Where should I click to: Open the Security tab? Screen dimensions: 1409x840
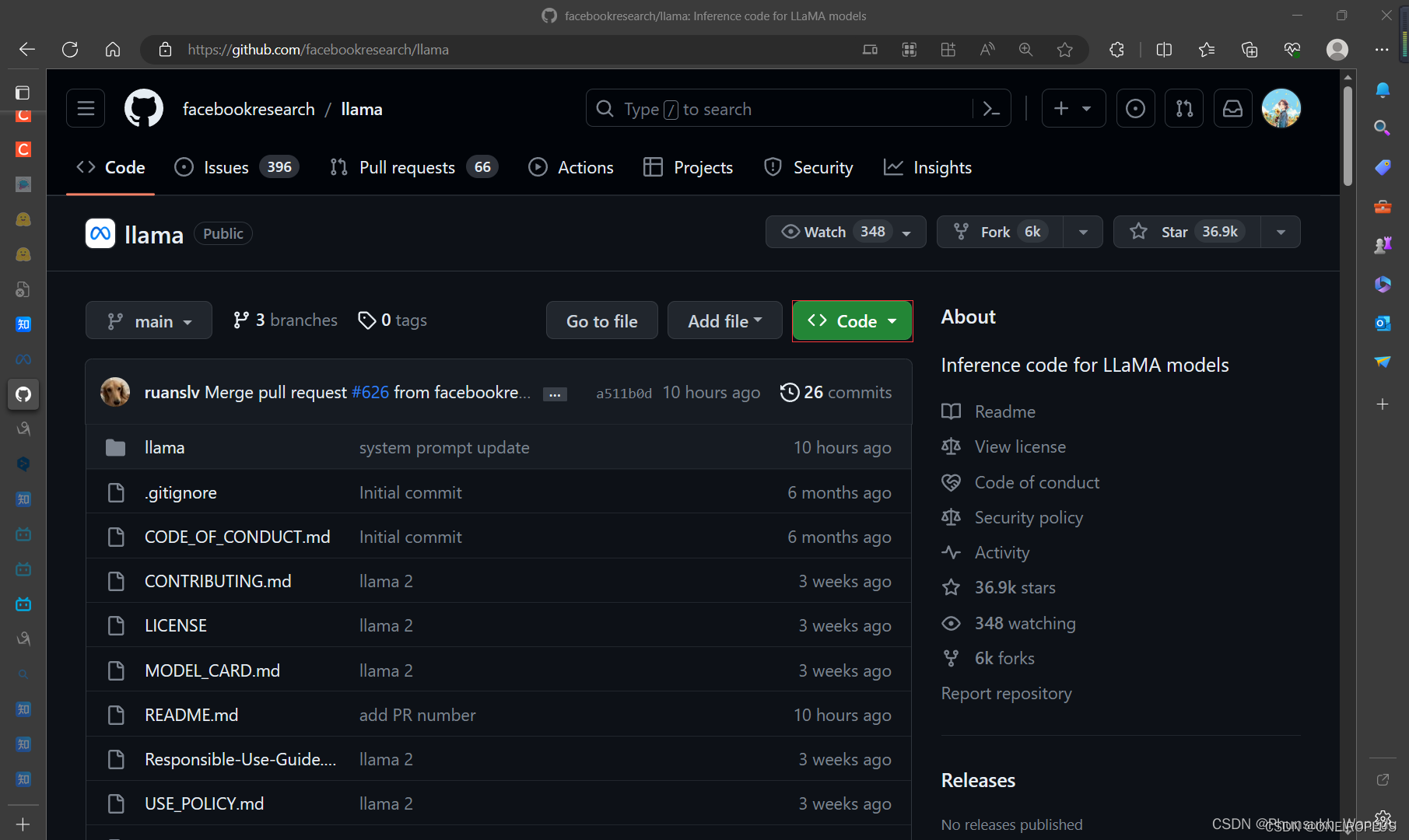pyautogui.click(x=808, y=167)
